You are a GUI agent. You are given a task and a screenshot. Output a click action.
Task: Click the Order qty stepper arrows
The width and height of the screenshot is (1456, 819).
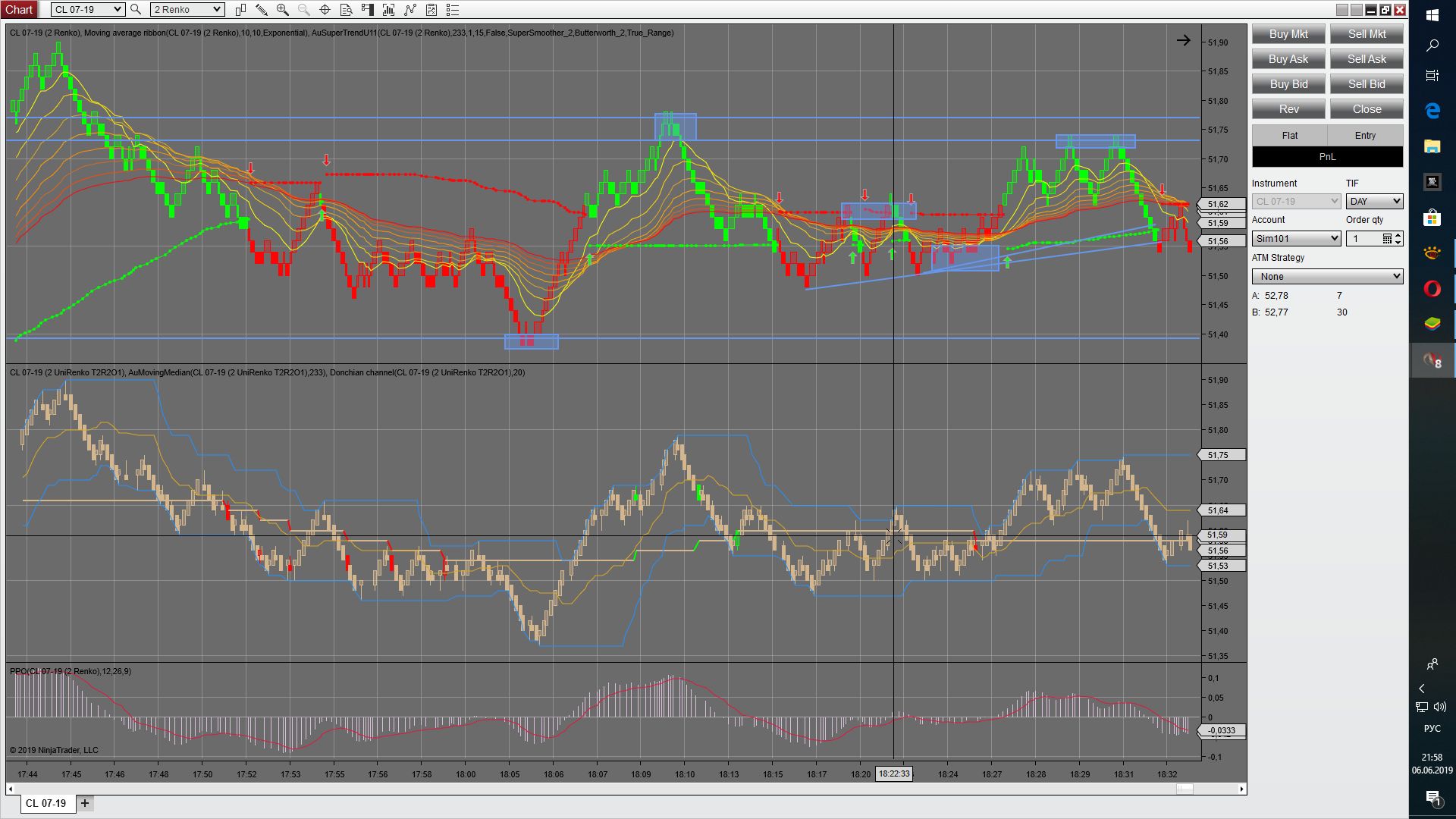[1398, 239]
